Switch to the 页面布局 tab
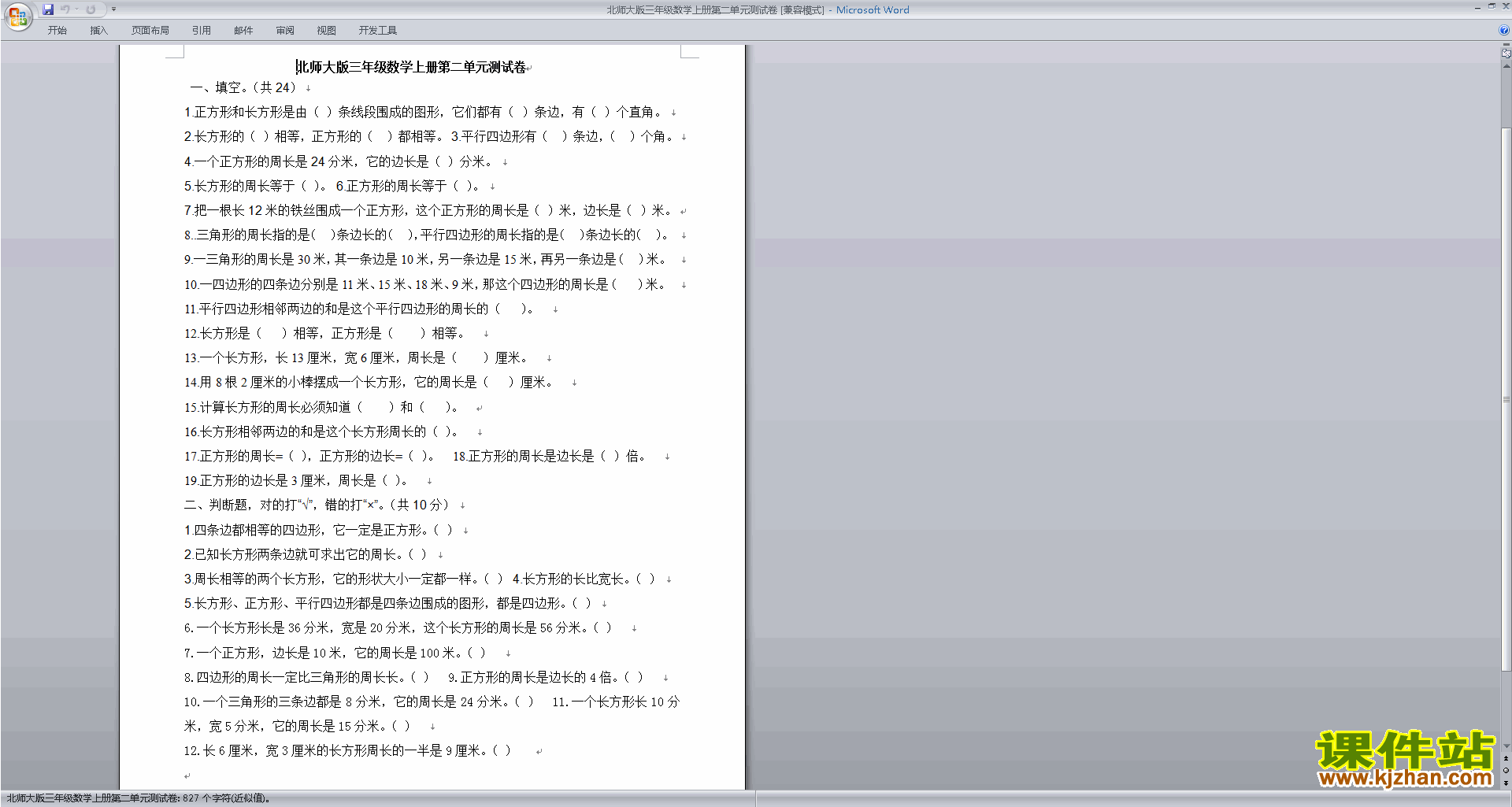The image size is (1512, 807). pyautogui.click(x=150, y=31)
